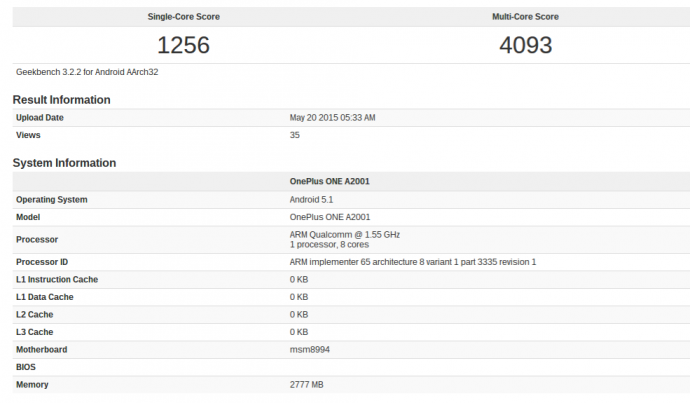The width and height of the screenshot is (690, 403).
Task: Click the System Information section heading
Action: tap(64, 163)
